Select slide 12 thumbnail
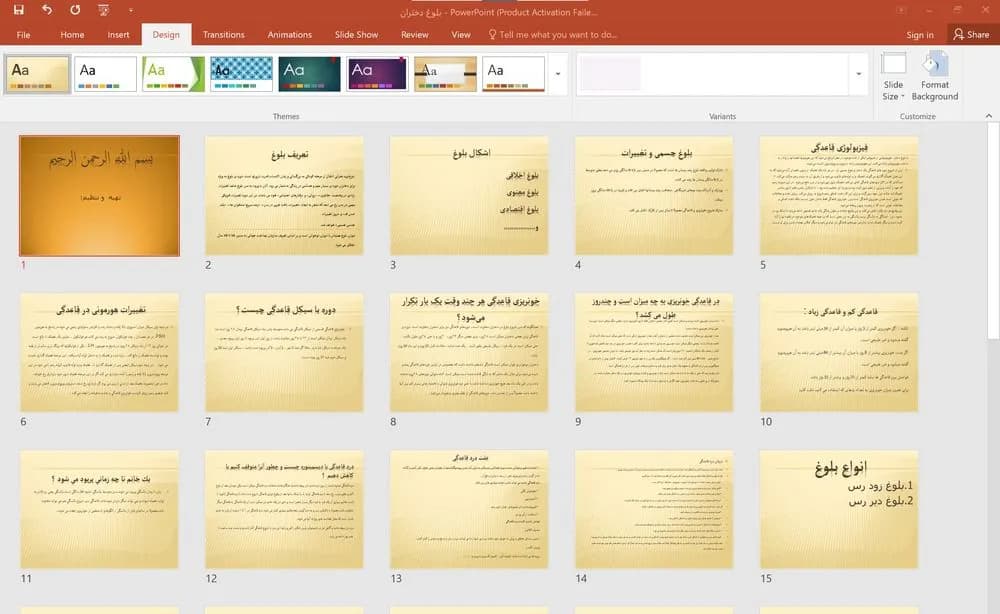This screenshot has width=1000, height=614. coord(284,509)
